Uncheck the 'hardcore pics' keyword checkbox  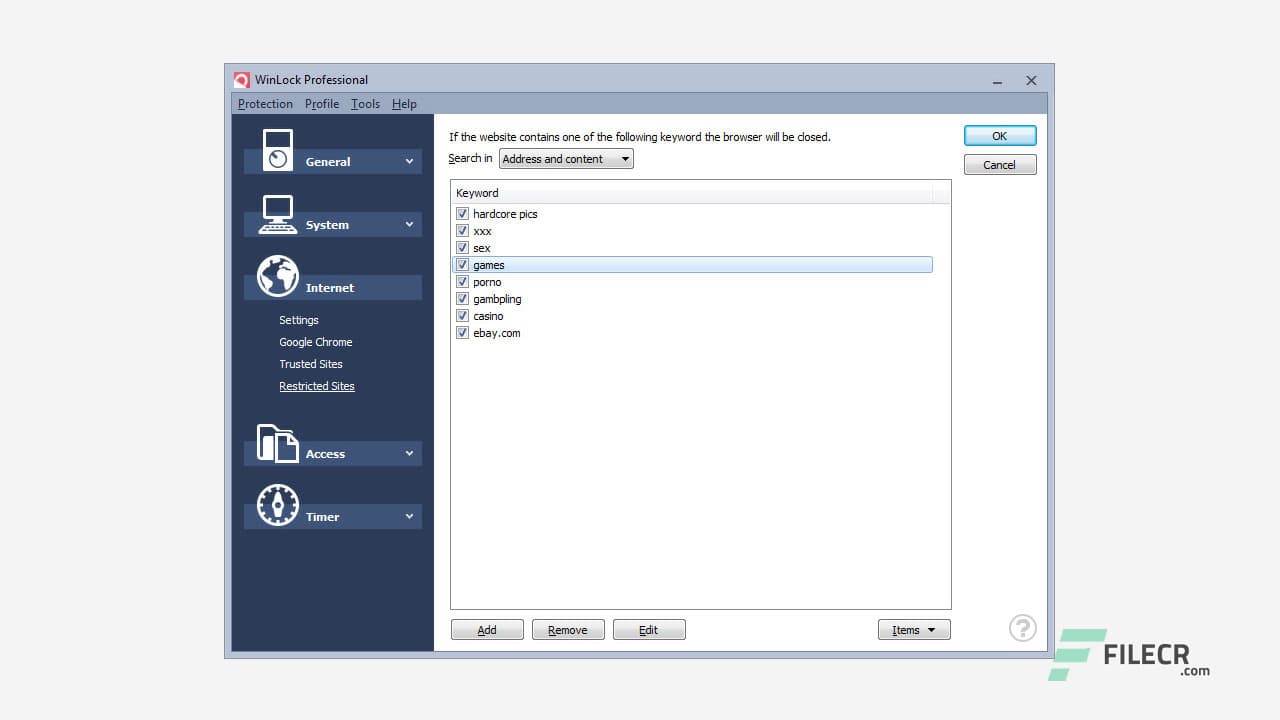coord(462,214)
